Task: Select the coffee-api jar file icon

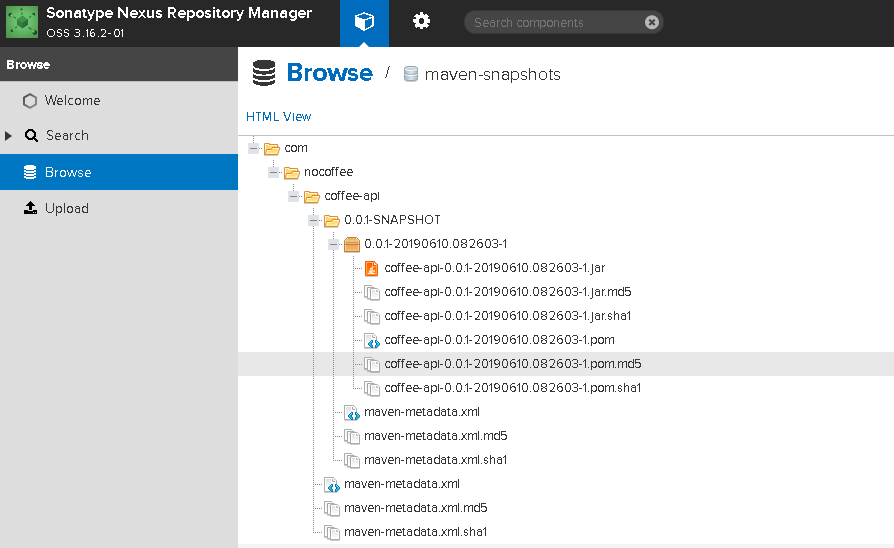Action: pos(372,268)
